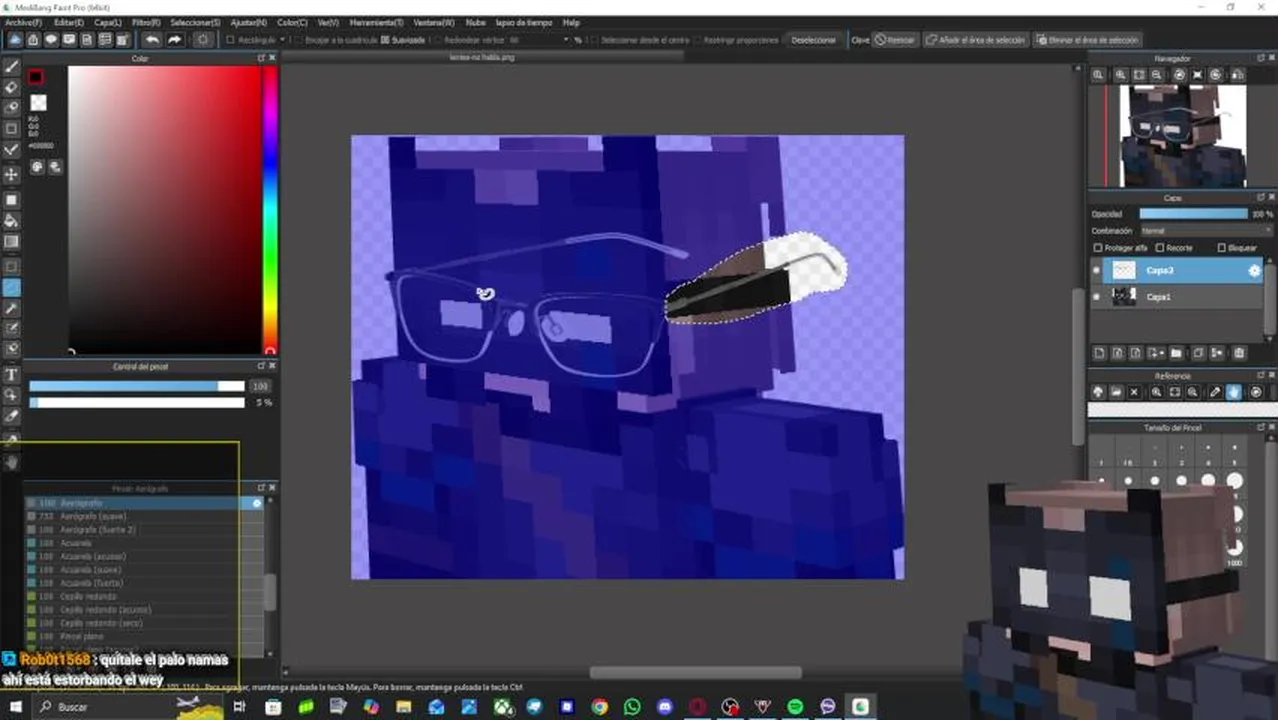Click the Reiniciar button
The image size is (1278, 720).
(894, 40)
